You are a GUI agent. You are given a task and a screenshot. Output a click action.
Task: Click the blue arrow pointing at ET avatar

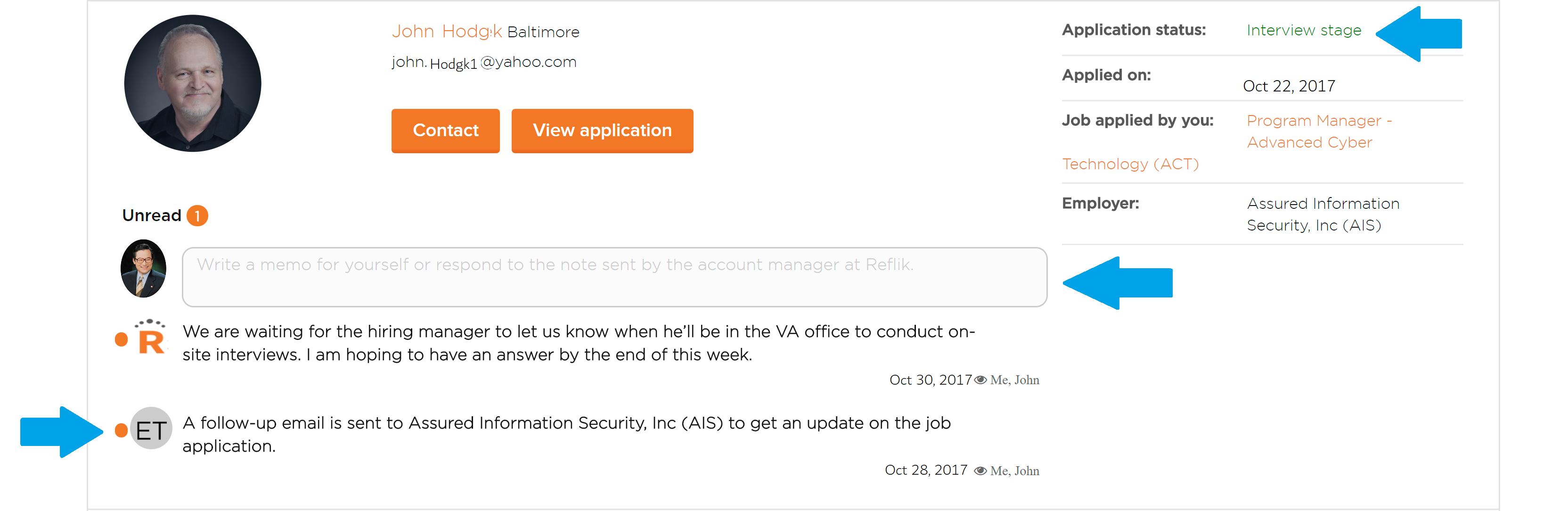61,432
